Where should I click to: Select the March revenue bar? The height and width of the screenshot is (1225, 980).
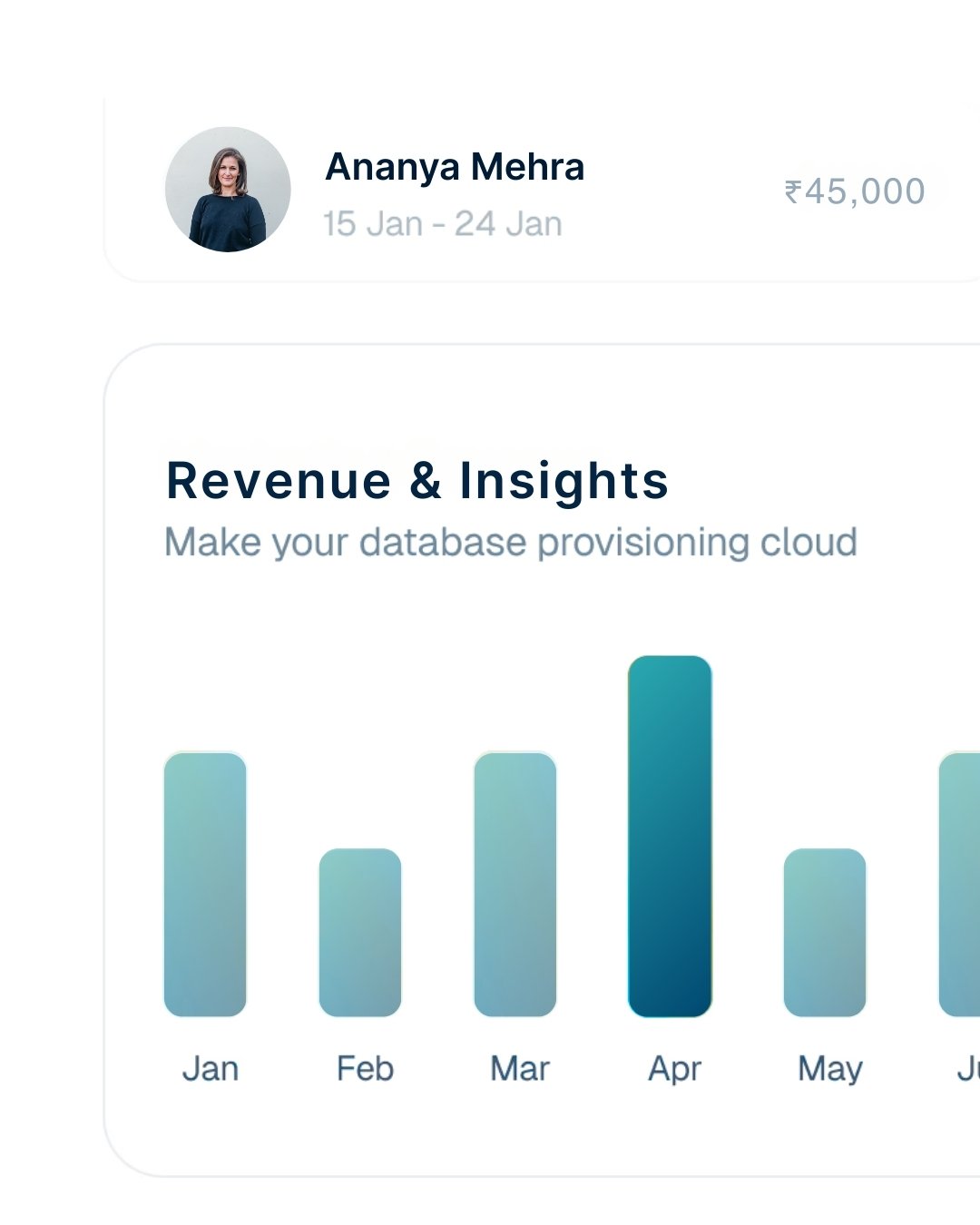[x=515, y=885]
